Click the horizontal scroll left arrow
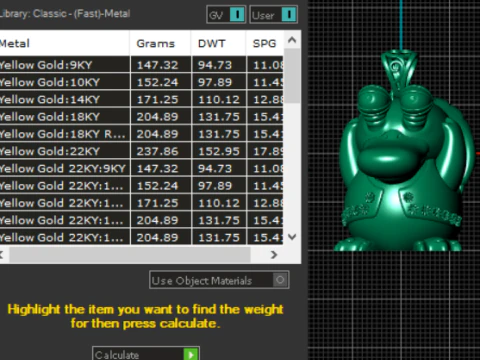The height and width of the screenshot is (360, 480). (2, 255)
